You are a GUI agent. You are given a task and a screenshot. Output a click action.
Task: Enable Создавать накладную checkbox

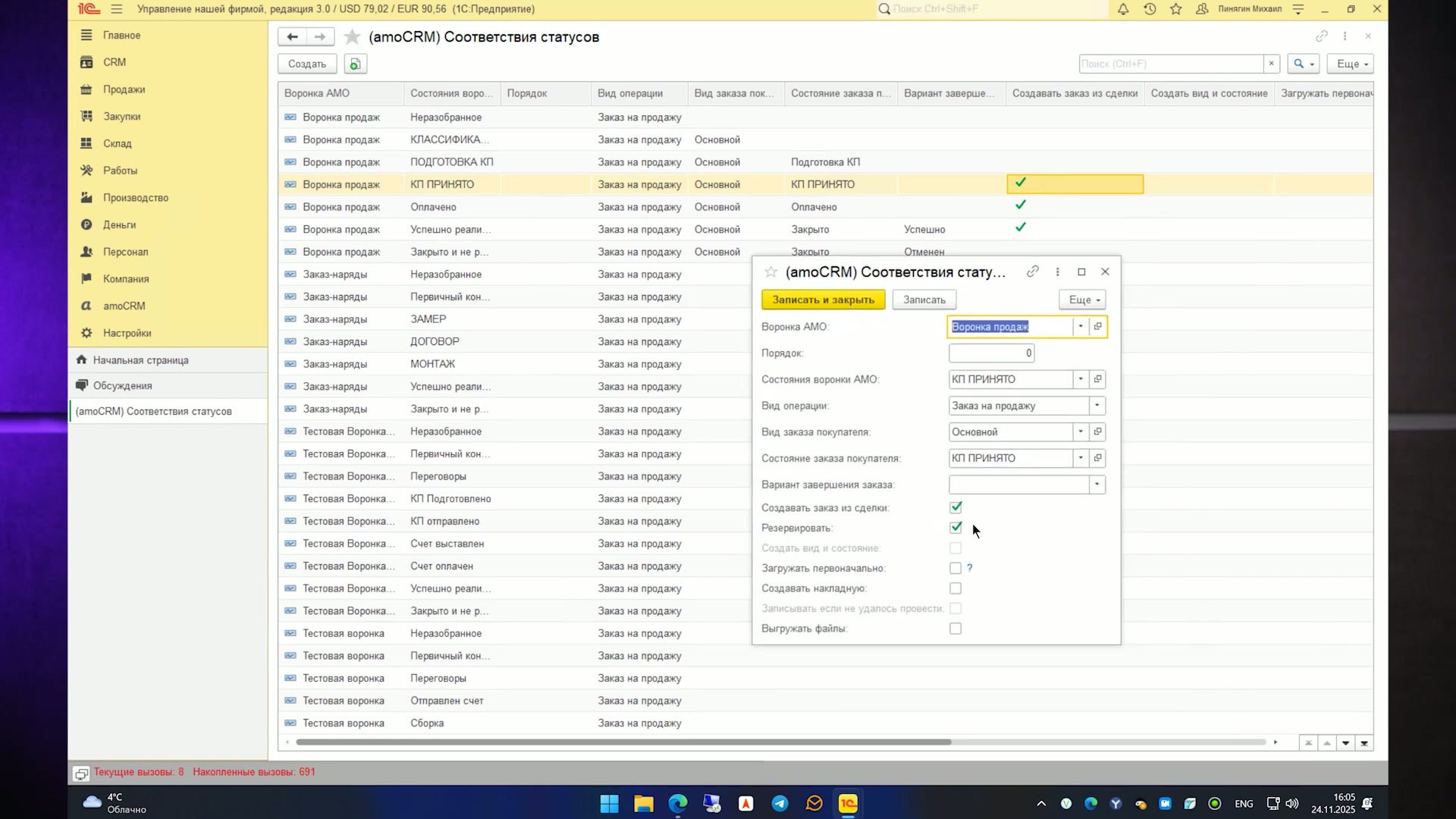tap(955, 588)
